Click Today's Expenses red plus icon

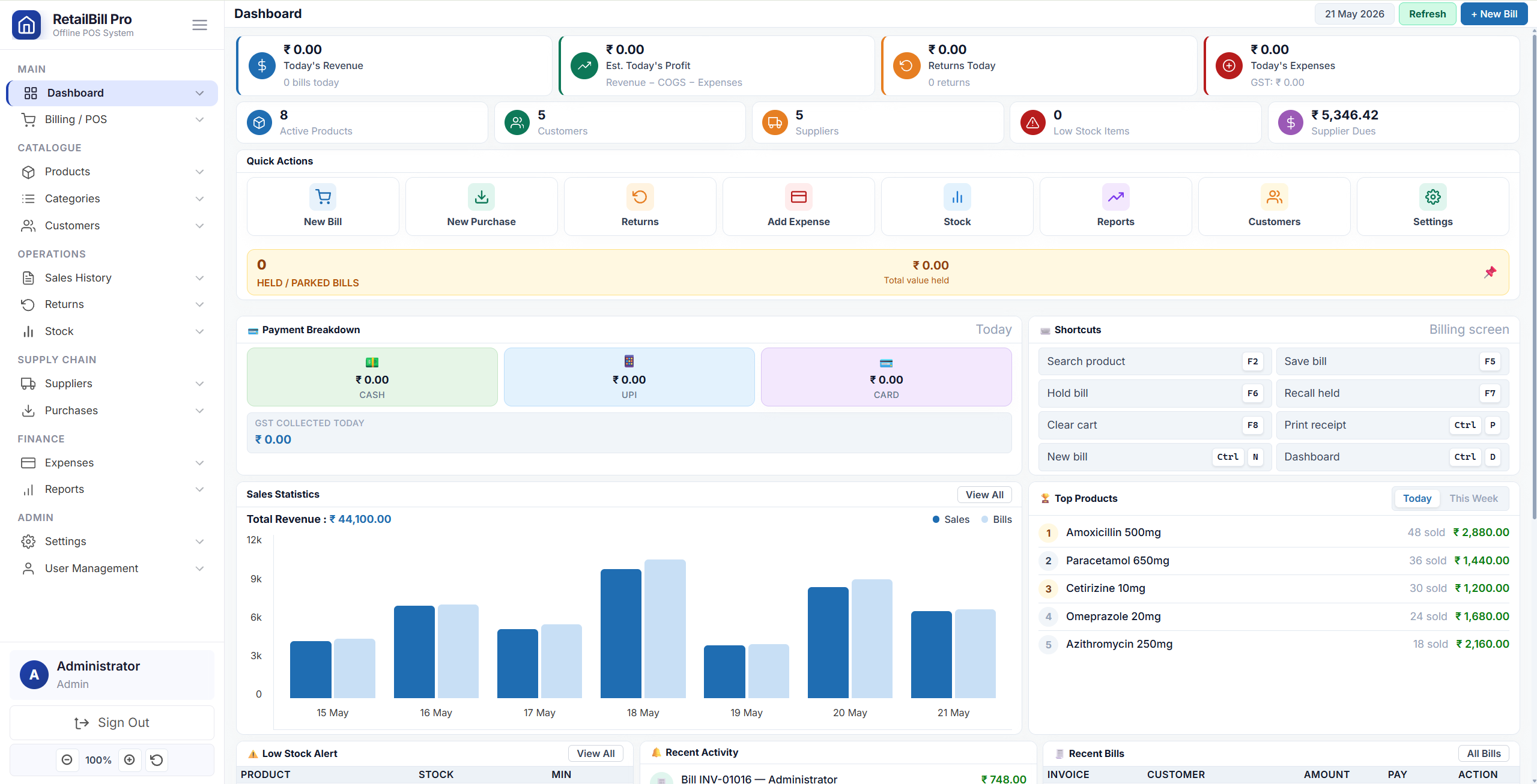1229,65
